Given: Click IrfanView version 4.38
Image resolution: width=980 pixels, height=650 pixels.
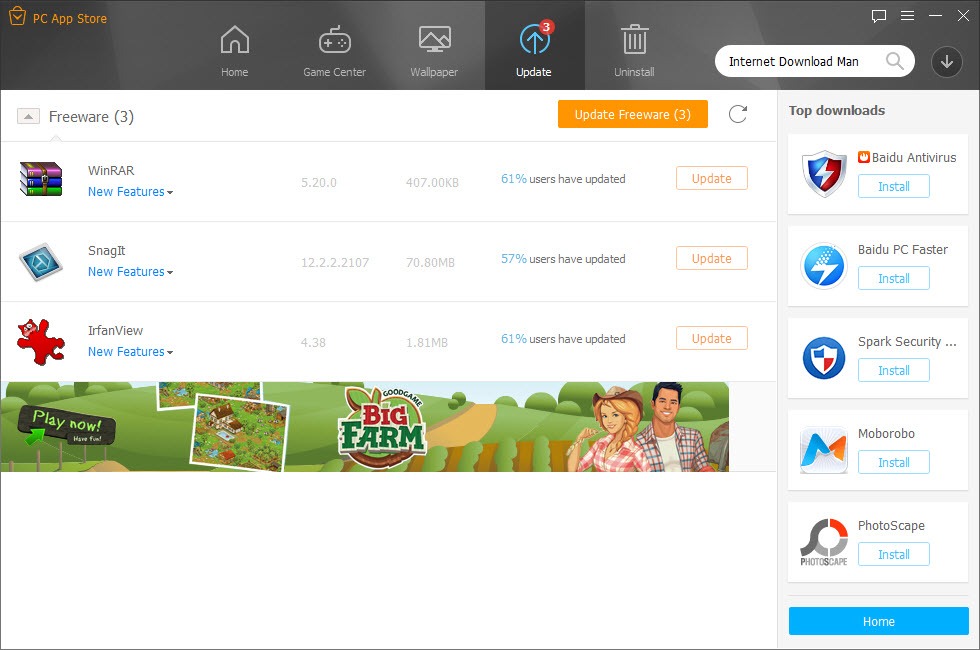Looking at the screenshot, I should click(313, 342).
